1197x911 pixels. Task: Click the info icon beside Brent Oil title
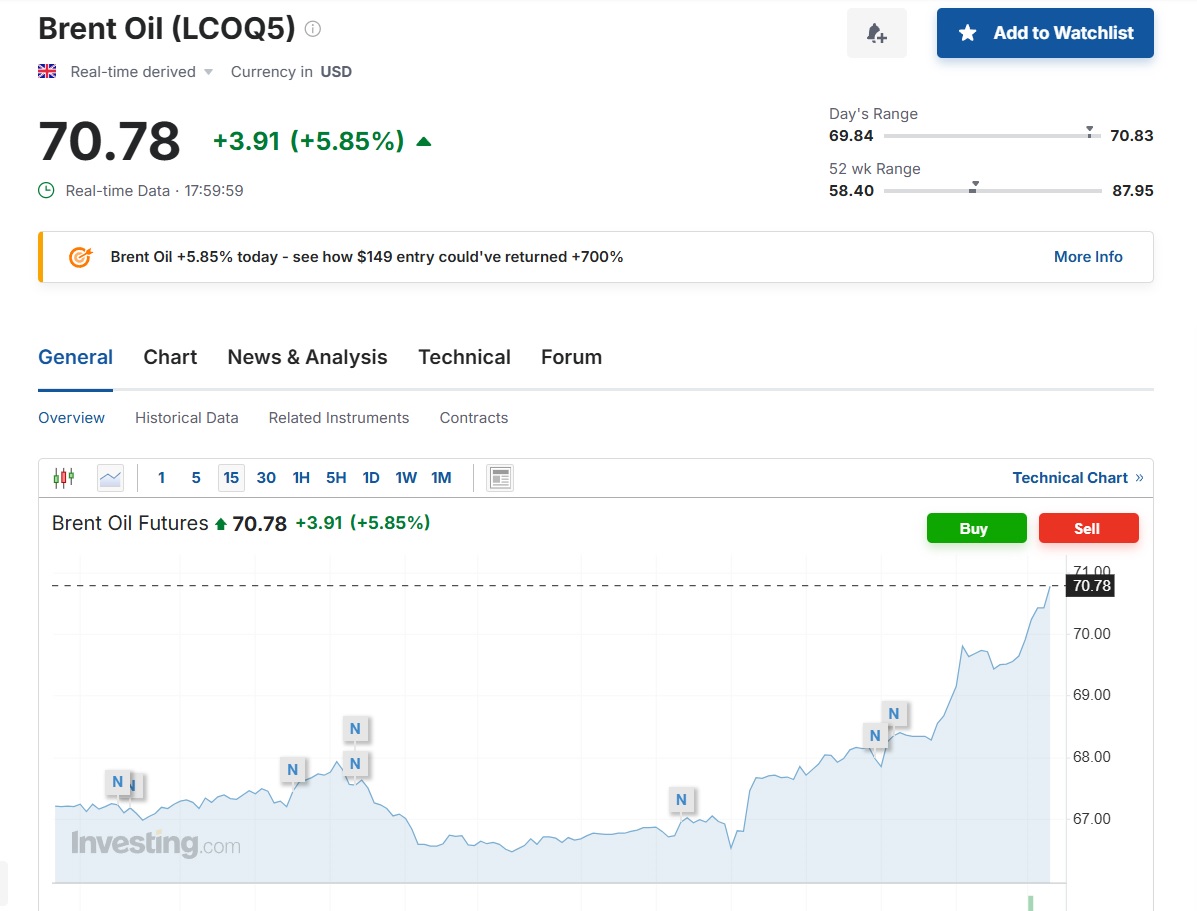[313, 29]
